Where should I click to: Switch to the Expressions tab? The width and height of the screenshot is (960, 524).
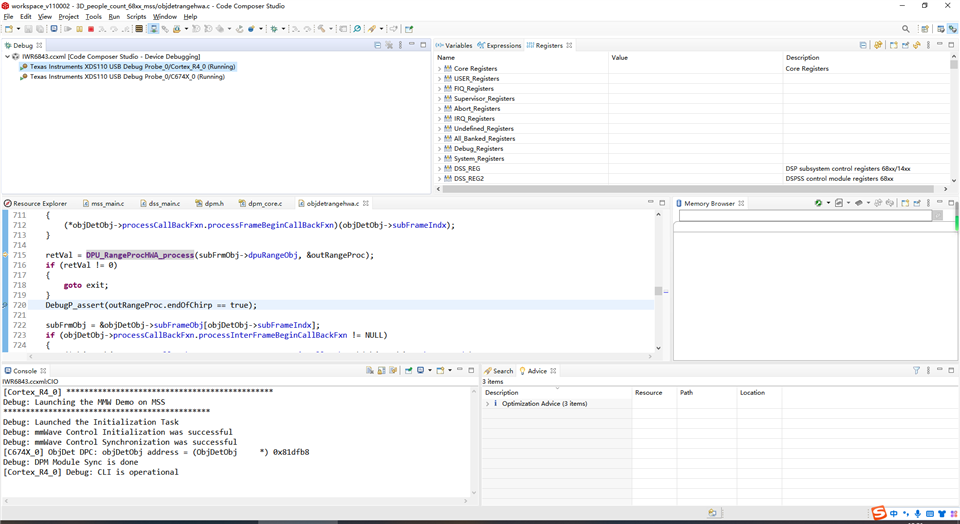503,45
